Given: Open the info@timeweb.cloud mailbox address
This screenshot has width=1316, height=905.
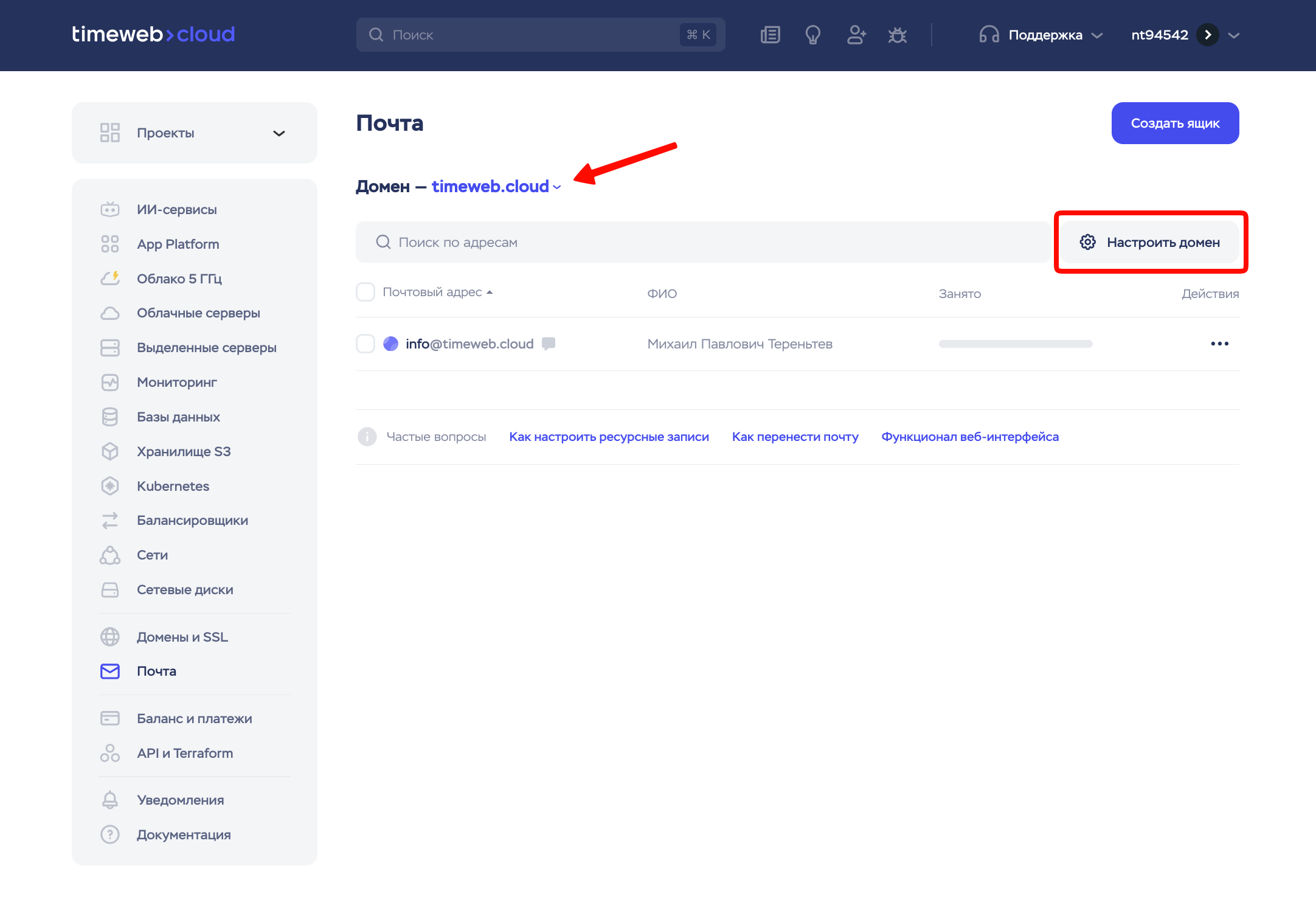Looking at the screenshot, I should pyautogui.click(x=469, y=344).
